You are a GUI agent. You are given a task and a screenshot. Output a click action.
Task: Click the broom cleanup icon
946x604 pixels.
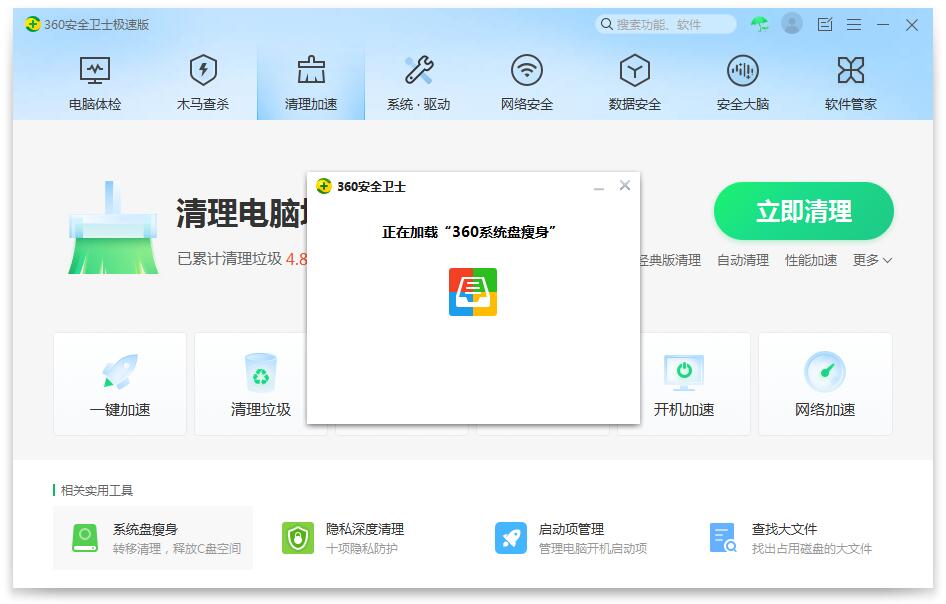click(113, 227)
